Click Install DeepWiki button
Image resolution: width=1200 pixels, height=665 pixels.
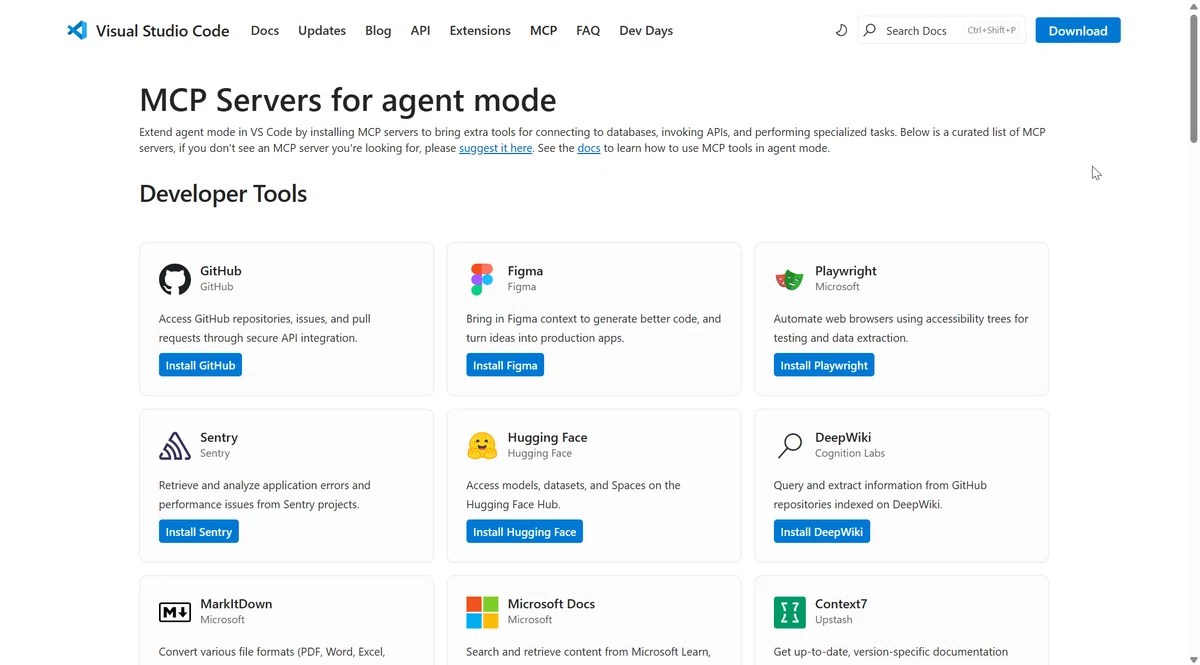pos(822,531)
